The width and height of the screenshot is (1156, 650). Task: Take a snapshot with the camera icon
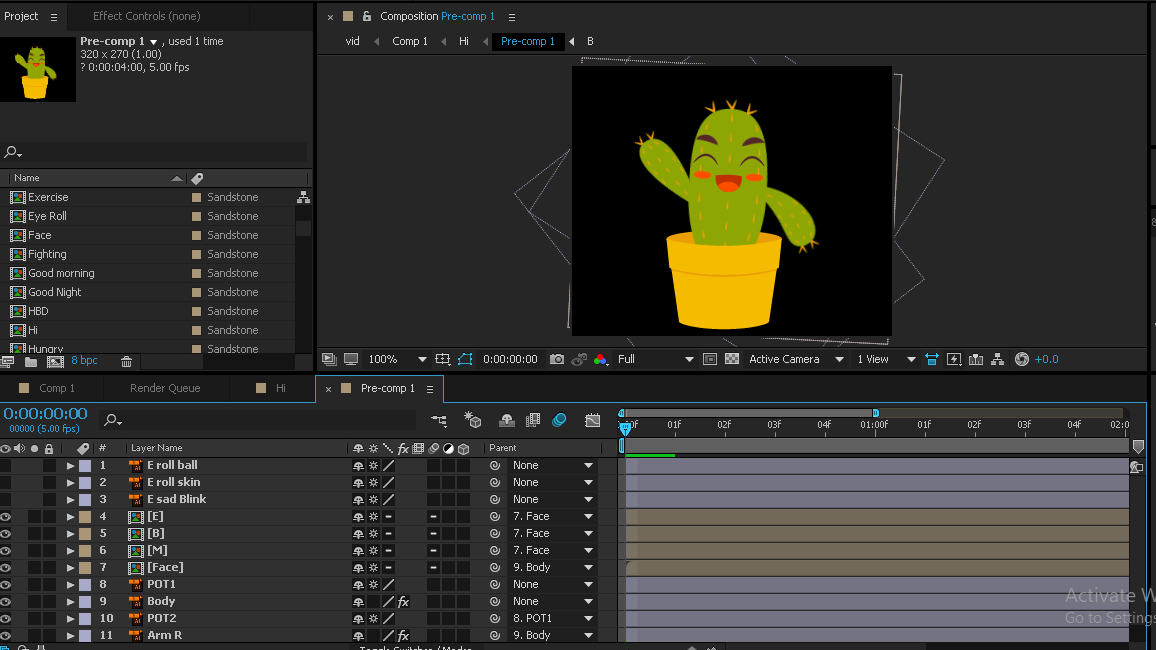point(557,359)
